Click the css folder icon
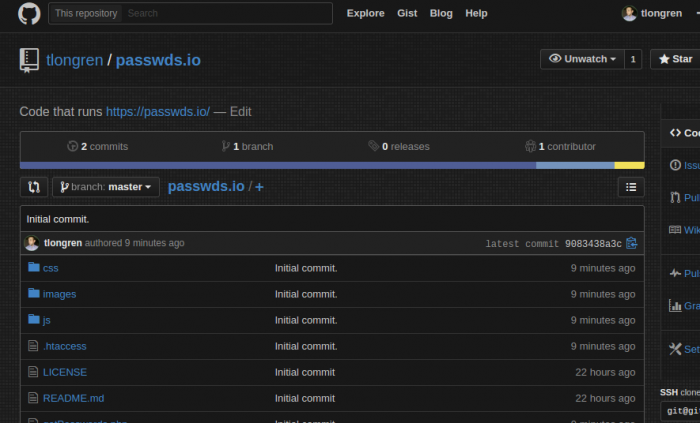The image size is (700, 423). pos(33,267)
